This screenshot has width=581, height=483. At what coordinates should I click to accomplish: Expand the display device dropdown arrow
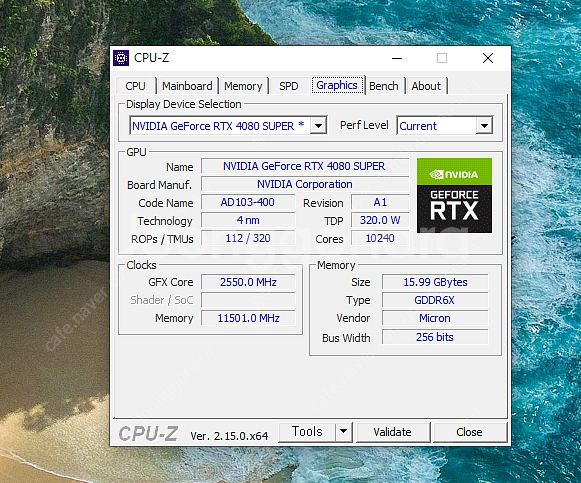[x=318, y=126]
